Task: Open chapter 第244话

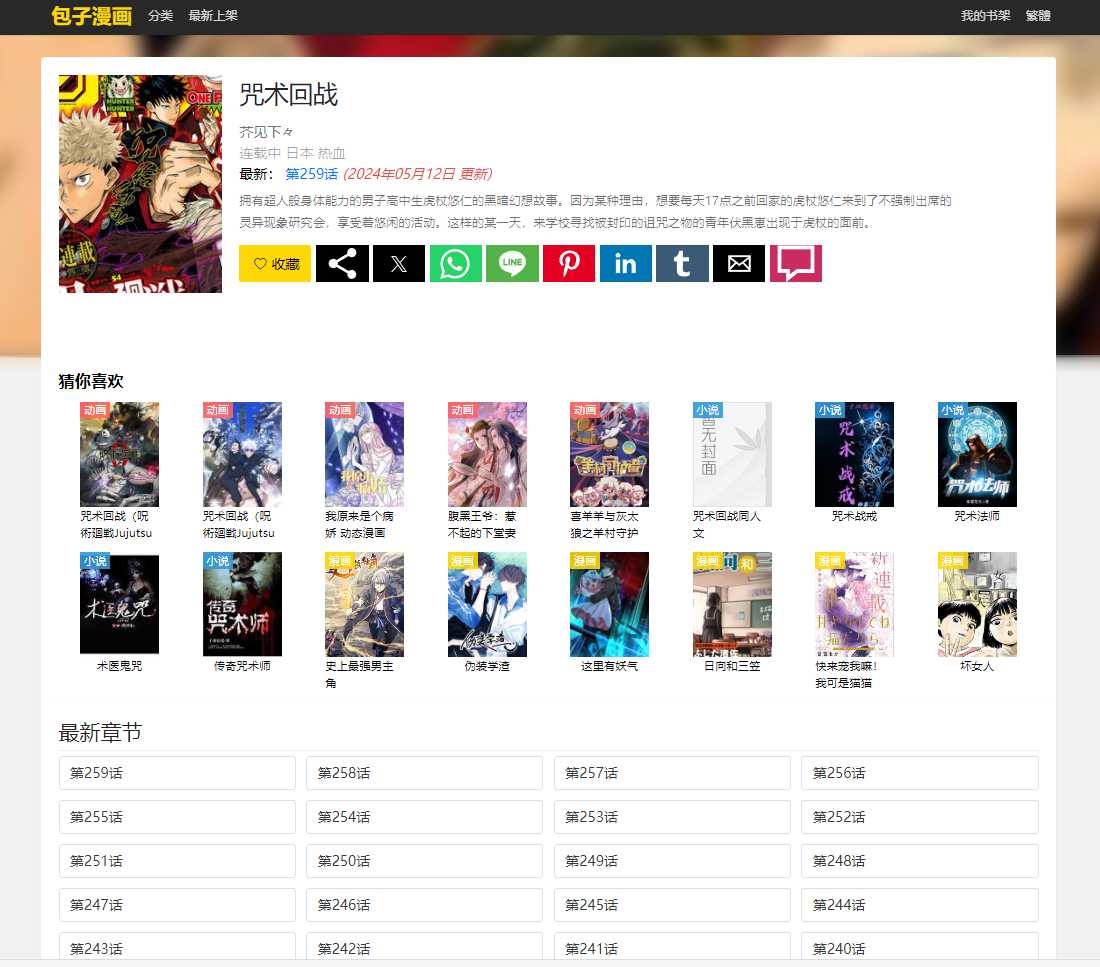Action: click(x=920, y=905)
